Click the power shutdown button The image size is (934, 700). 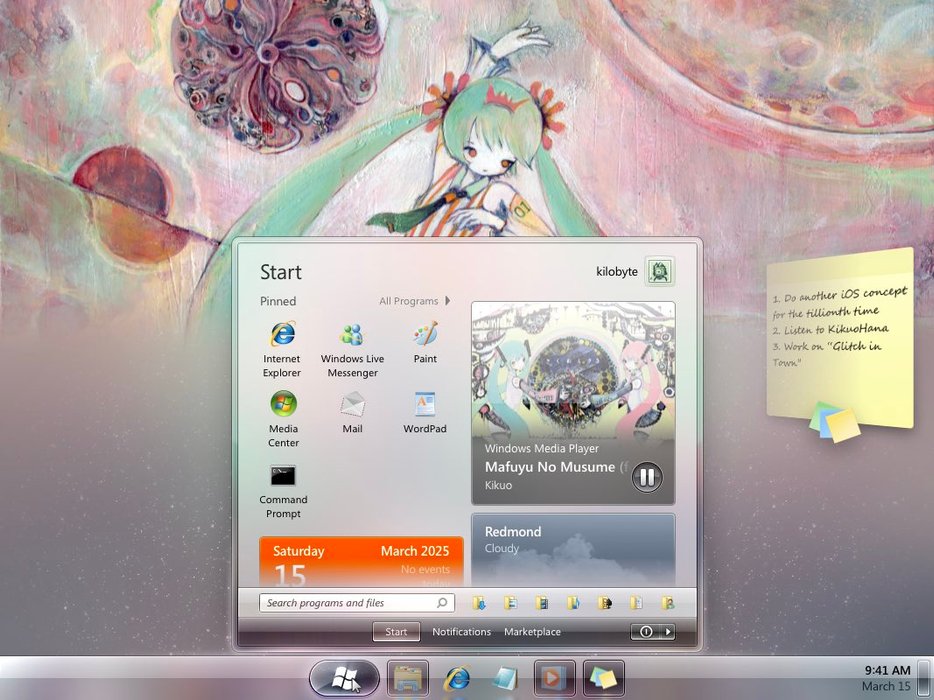646,631
